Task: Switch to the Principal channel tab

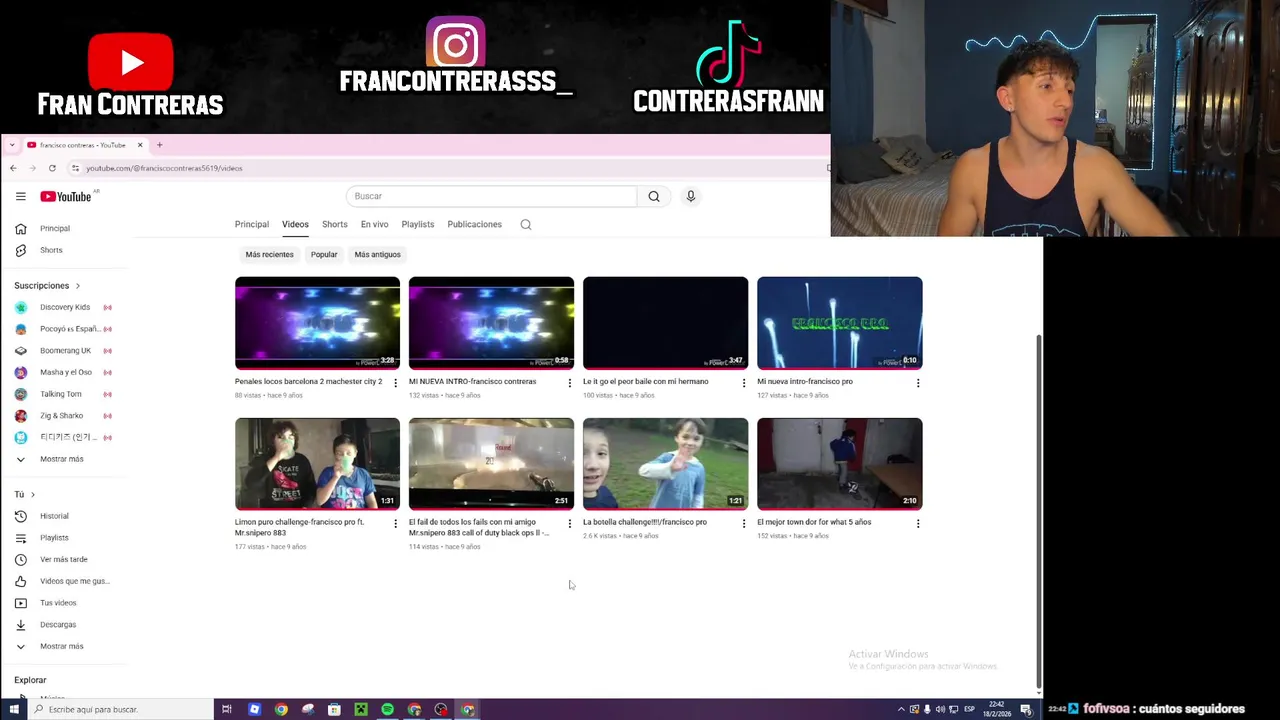Action: coord(252,224)
